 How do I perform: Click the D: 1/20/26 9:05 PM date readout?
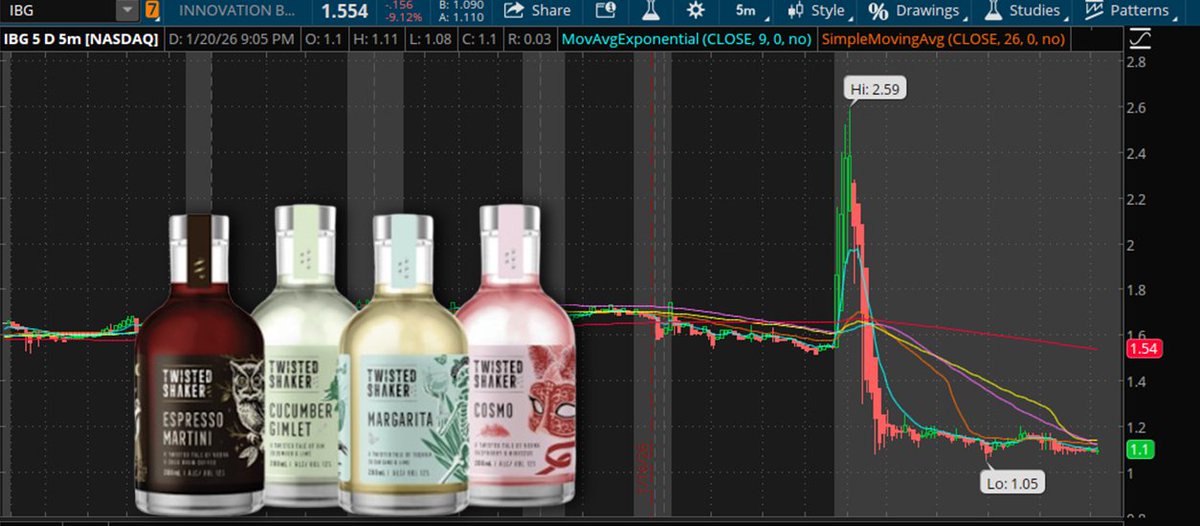coord(231,40)
